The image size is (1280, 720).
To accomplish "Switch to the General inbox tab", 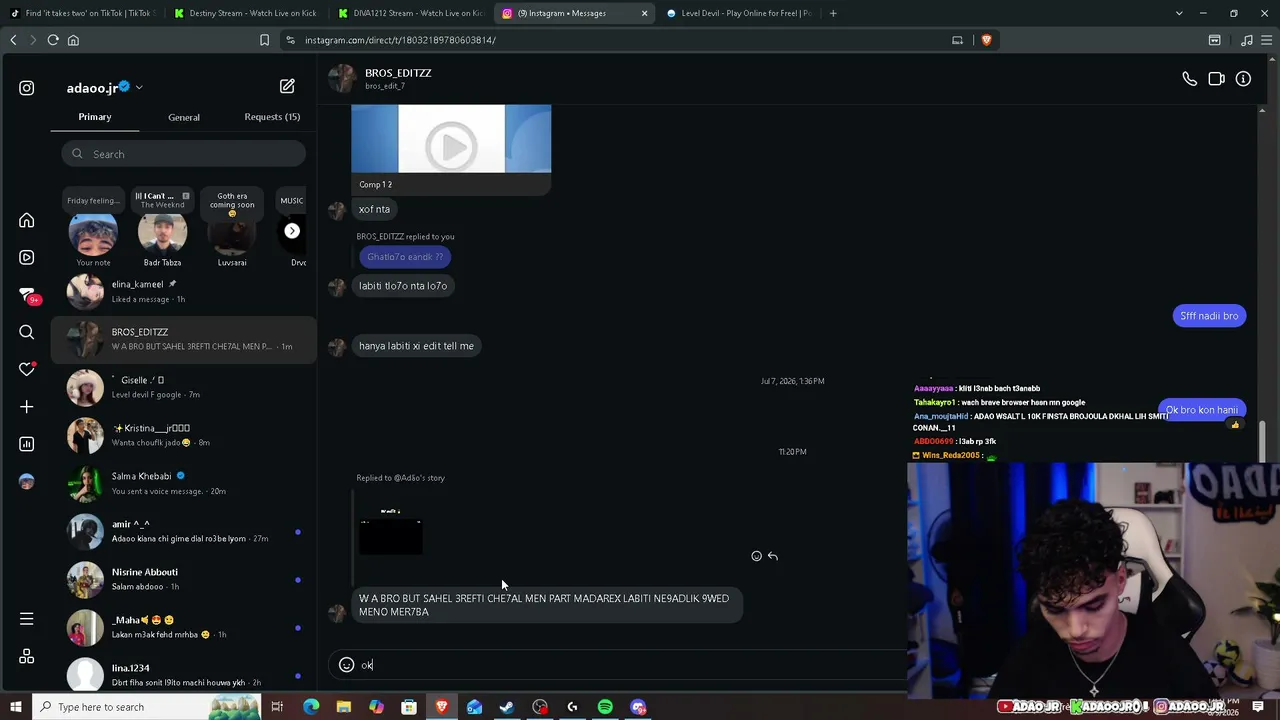I will [184, 117].
